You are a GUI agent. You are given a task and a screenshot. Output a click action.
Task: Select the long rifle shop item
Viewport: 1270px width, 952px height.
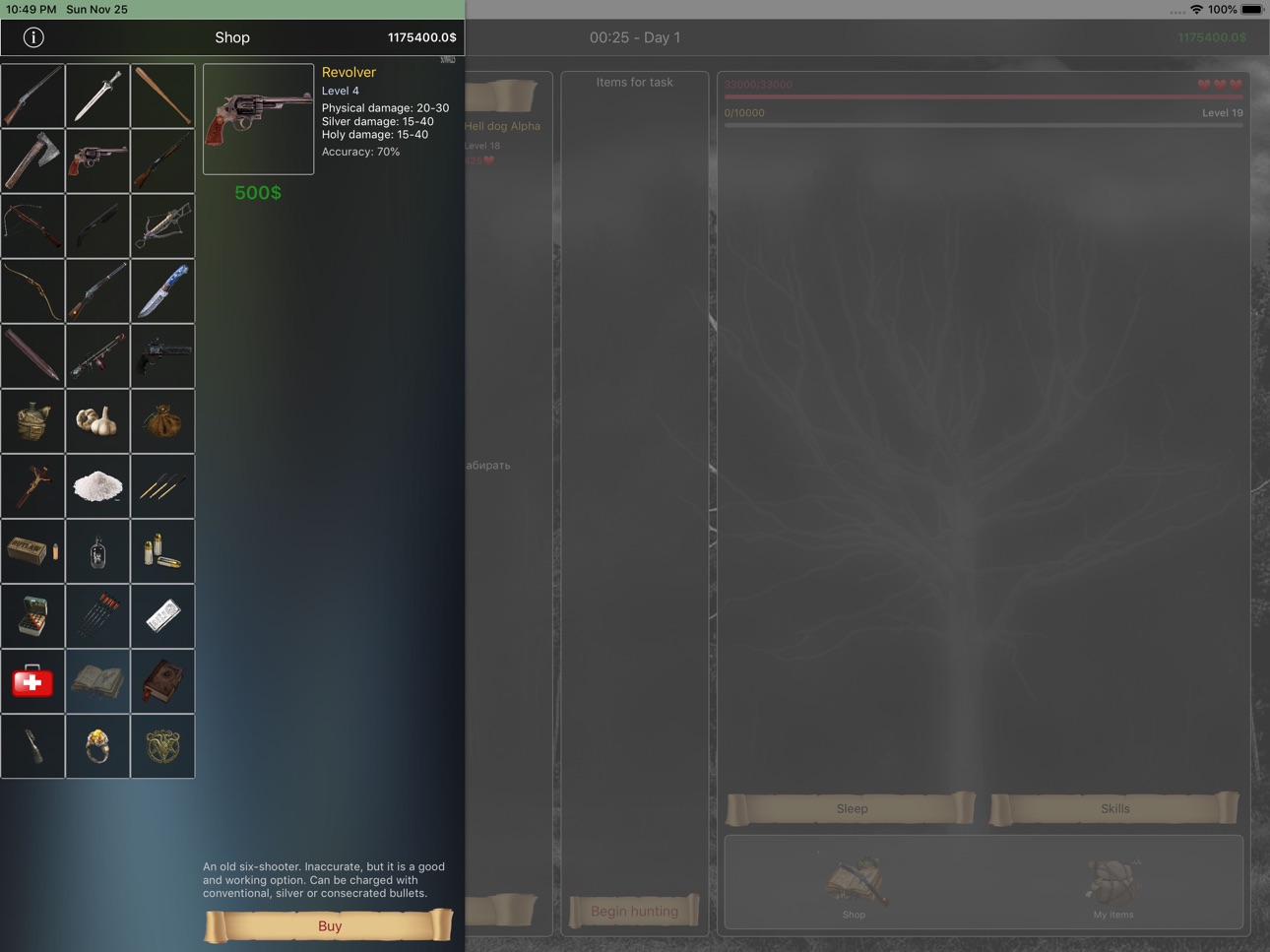pos(32,95)
